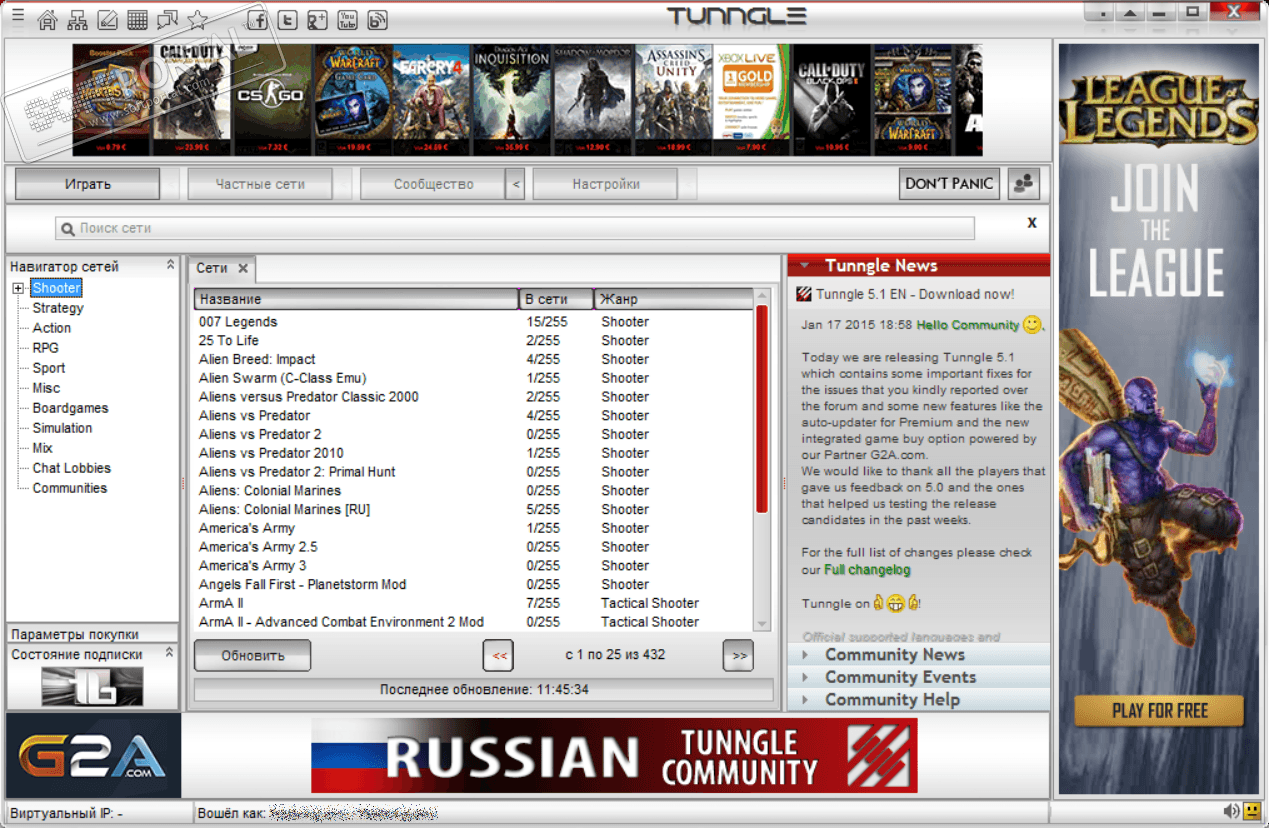This screenshot has width=1269, height=828.
Task: Click the Обновить refresh button
Action: (253, 656)
